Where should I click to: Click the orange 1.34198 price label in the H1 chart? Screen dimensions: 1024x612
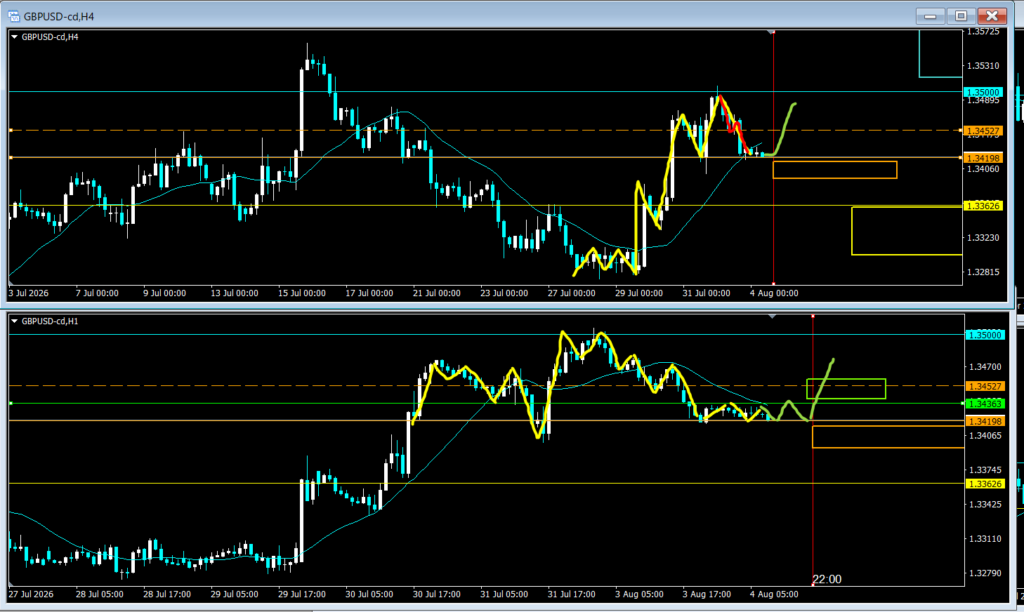pos(985,421)
